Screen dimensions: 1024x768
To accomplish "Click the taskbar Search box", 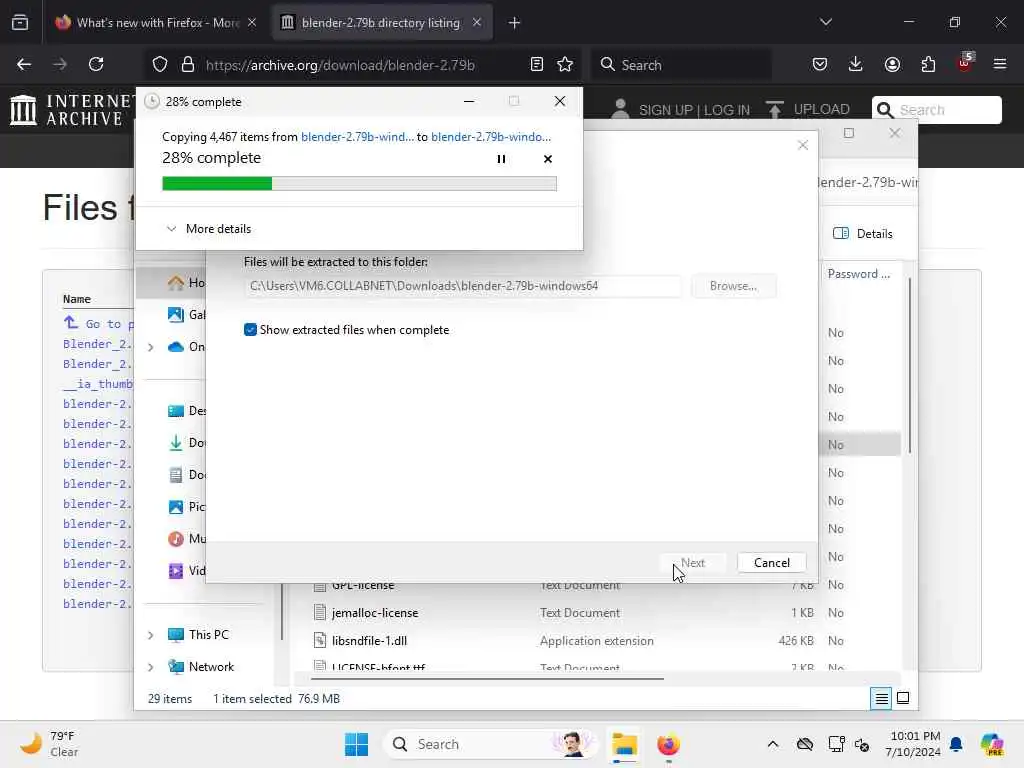I will [x=490, y=744].
